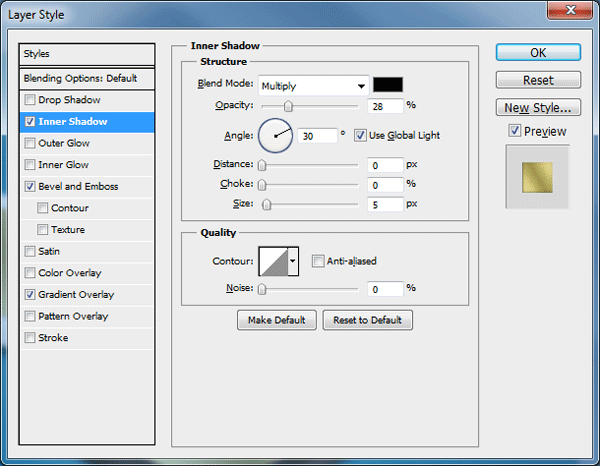Select the Drop Shadow effect row
The height and width of the screenshot is (466, 600).
(x=87, y=100)
